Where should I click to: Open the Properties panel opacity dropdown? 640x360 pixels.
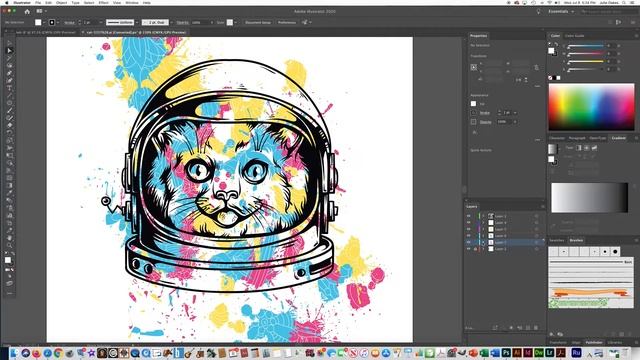pyautogui.click(x=515, y=122)
